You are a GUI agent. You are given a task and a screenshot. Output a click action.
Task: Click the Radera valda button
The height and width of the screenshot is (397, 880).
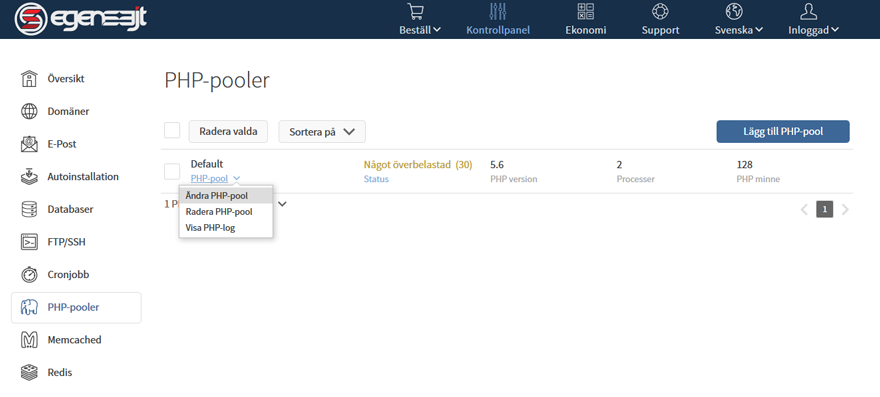click(x=228, y=131)
